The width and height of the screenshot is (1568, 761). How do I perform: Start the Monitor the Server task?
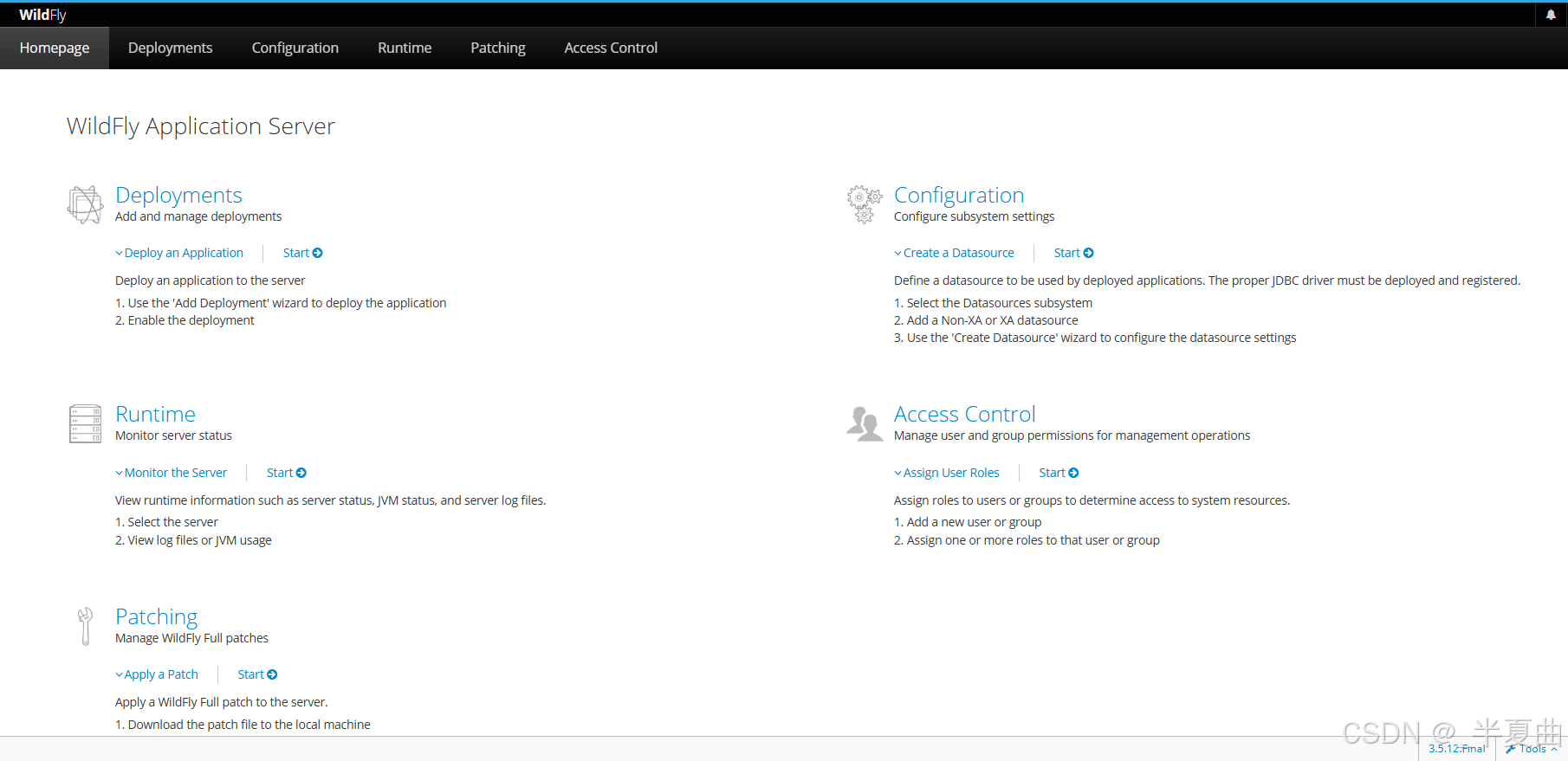287,473
